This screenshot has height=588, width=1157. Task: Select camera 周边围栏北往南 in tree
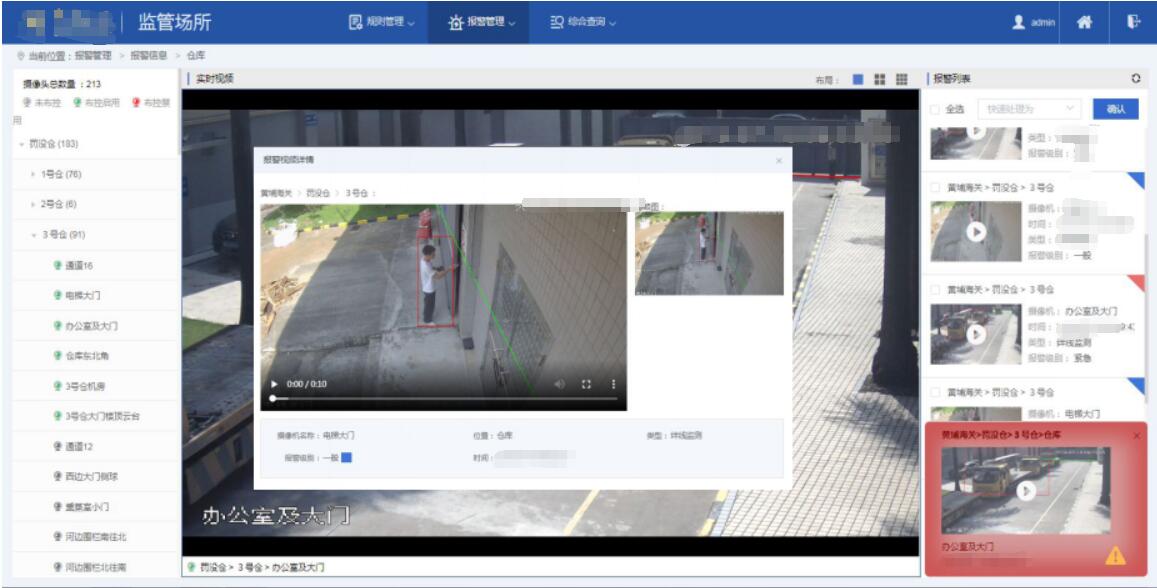[95, 567]
